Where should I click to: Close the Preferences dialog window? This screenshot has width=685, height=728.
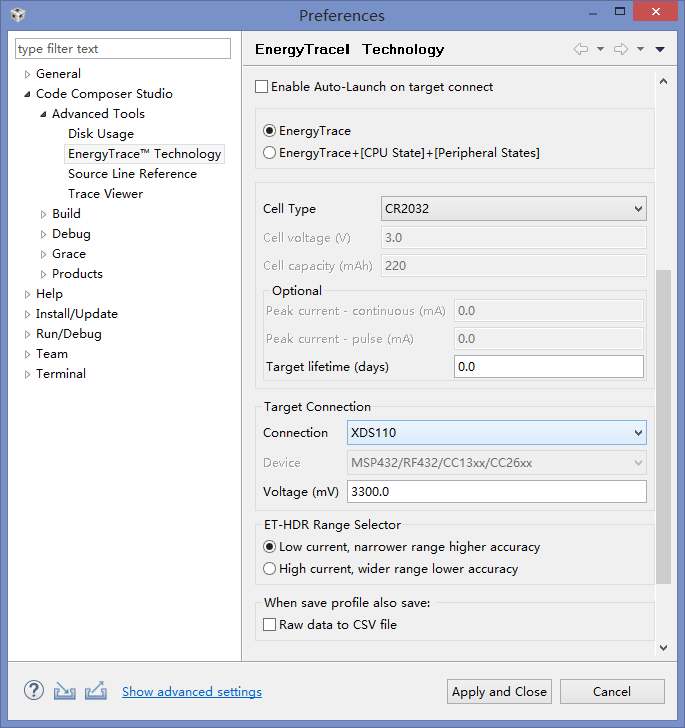point(655,12)
